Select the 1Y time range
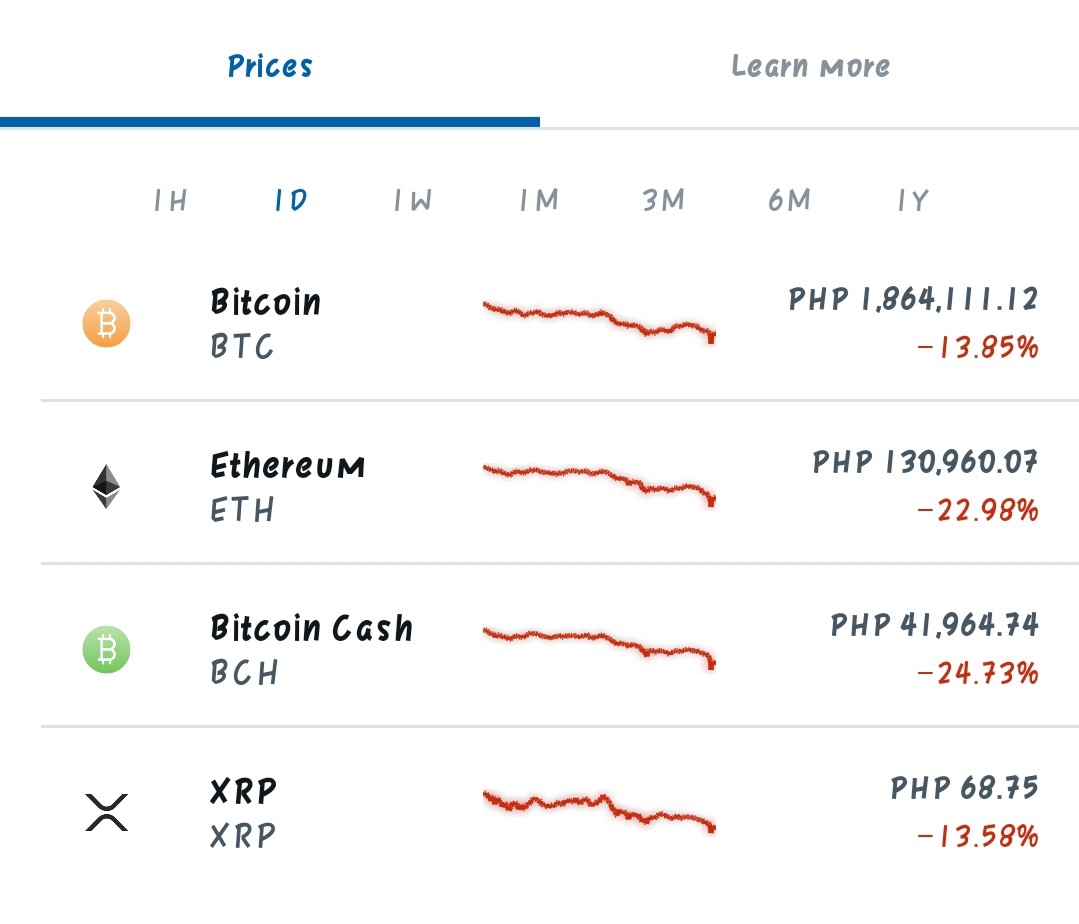This screenshot has height=924, width=1079. pos(913,200)
